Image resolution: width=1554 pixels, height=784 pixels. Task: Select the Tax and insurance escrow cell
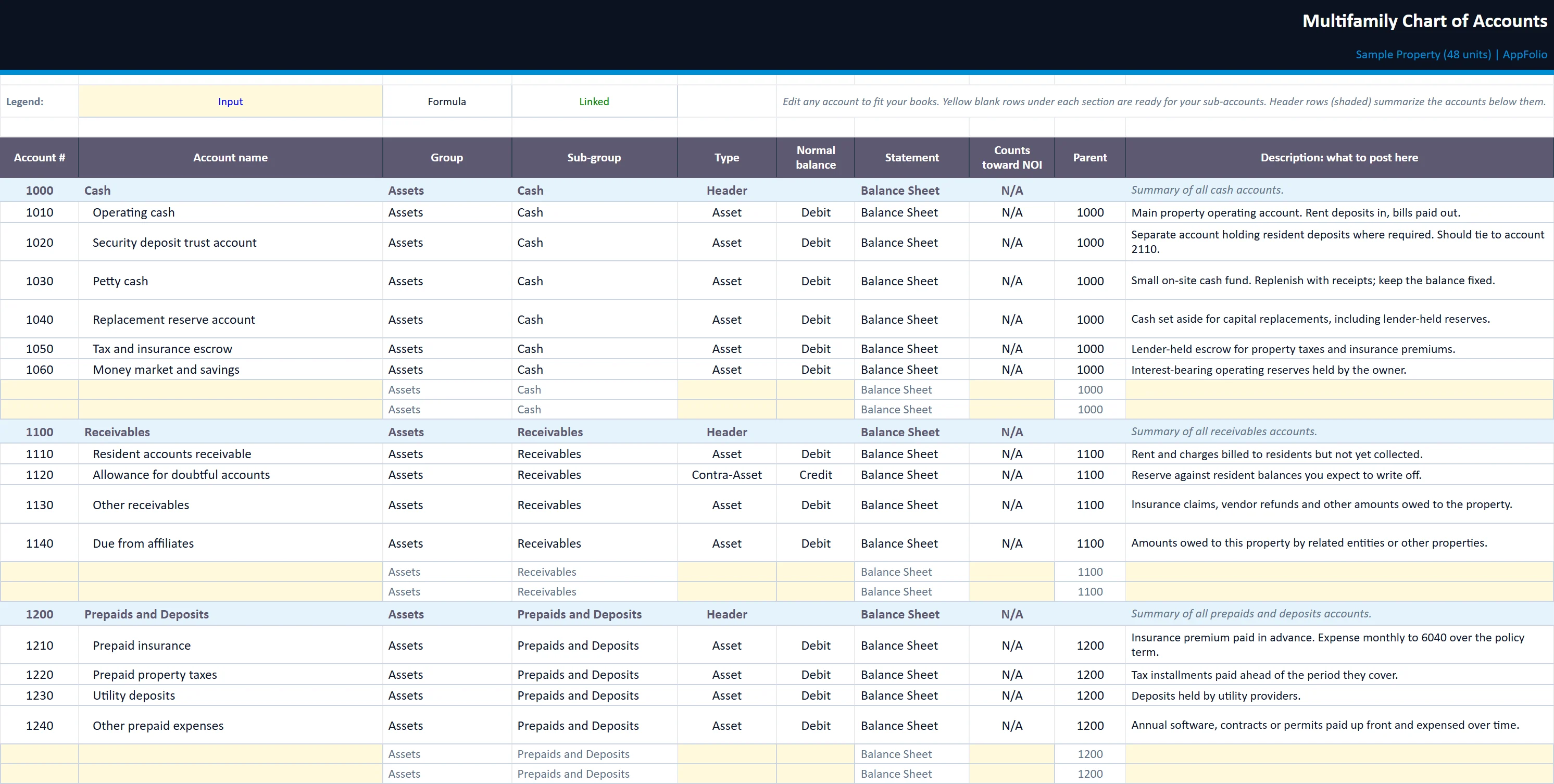(231, 349)
